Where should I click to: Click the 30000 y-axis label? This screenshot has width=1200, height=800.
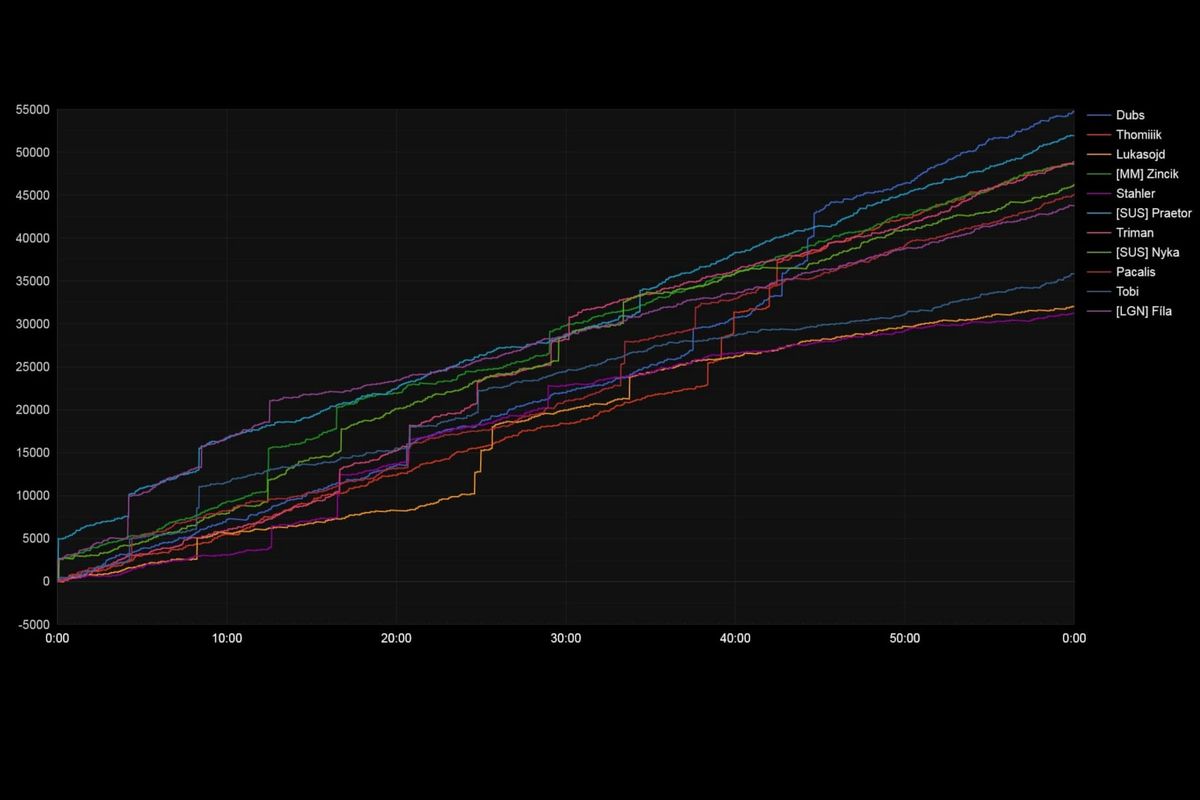pyautogui.click(x=33, y=324)
